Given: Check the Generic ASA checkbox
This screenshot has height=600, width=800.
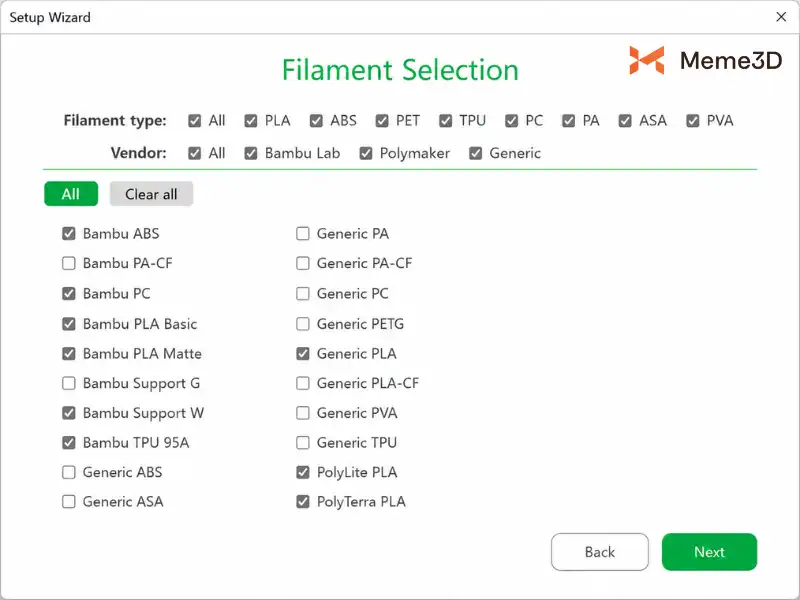Looking at the screenshot, I should [x=68, y=502].
